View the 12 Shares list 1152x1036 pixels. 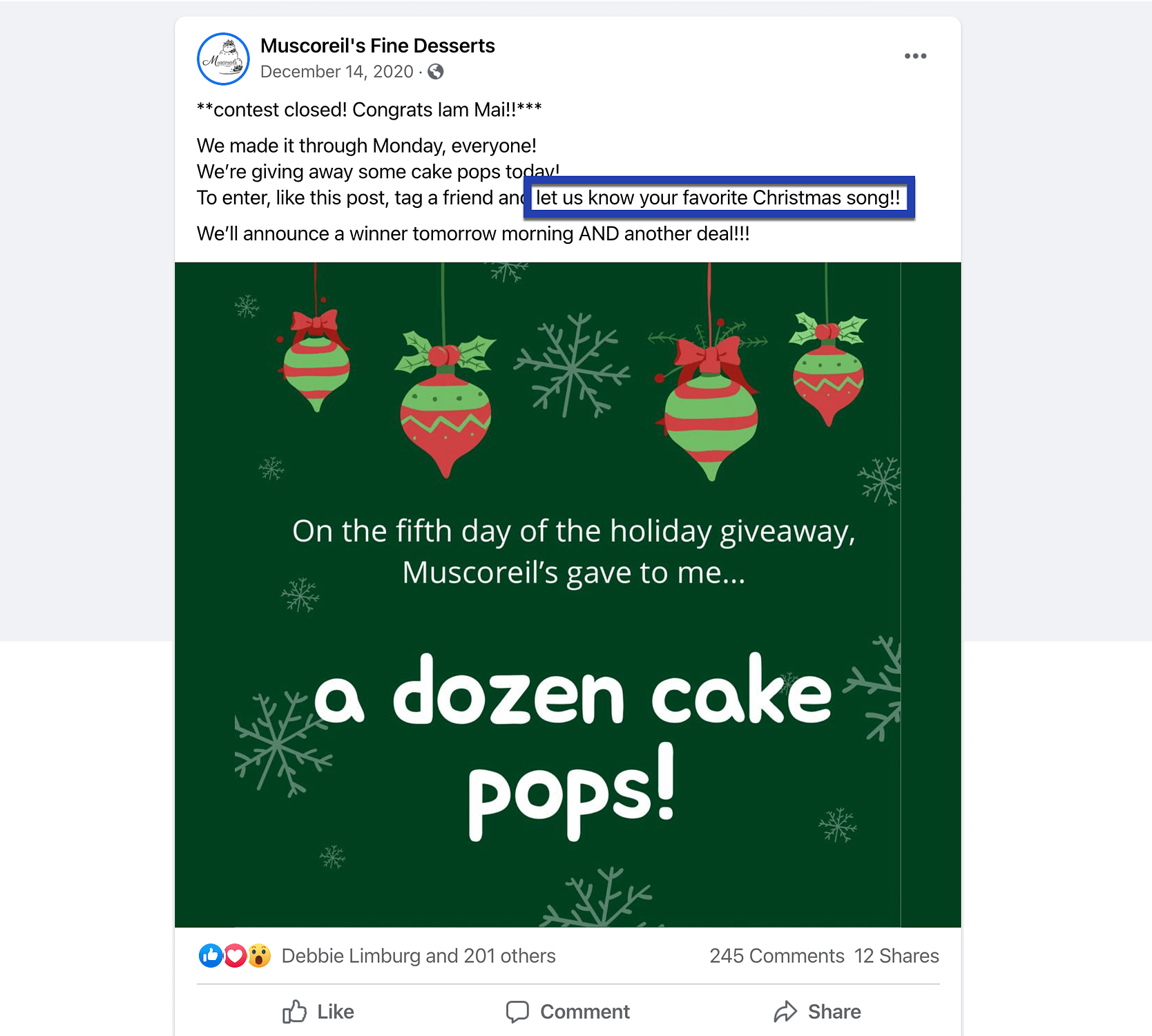coord(896,956)
